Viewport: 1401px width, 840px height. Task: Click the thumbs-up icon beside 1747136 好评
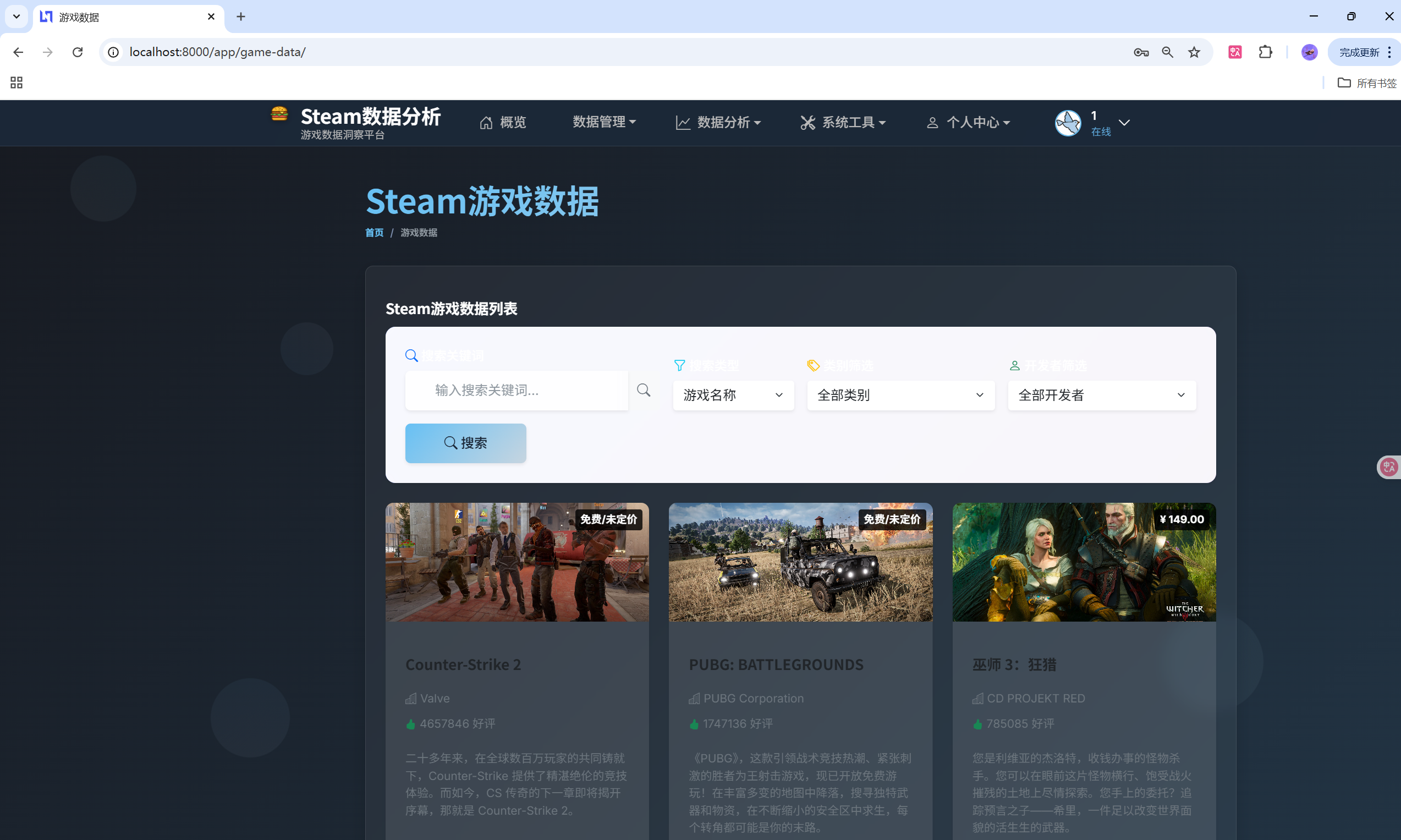694,724
